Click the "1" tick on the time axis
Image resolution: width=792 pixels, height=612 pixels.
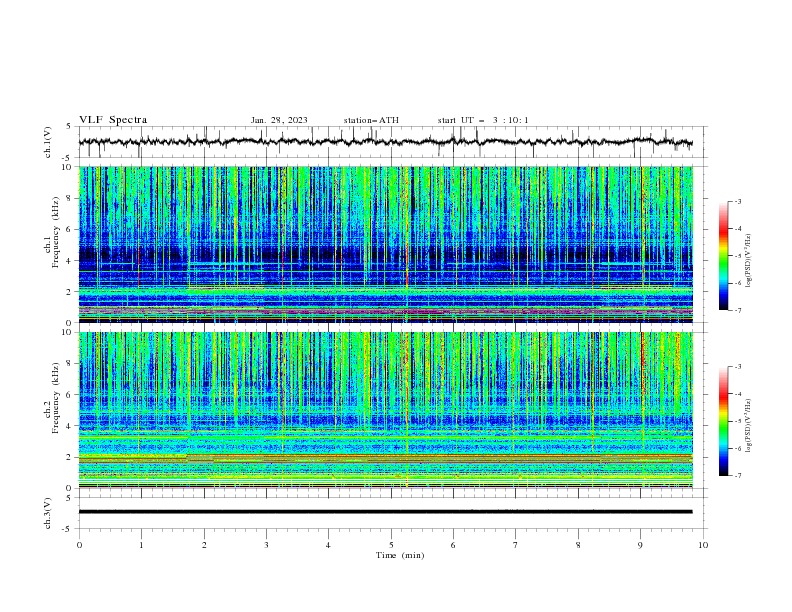pyautogui.click(x=141, y=545)
